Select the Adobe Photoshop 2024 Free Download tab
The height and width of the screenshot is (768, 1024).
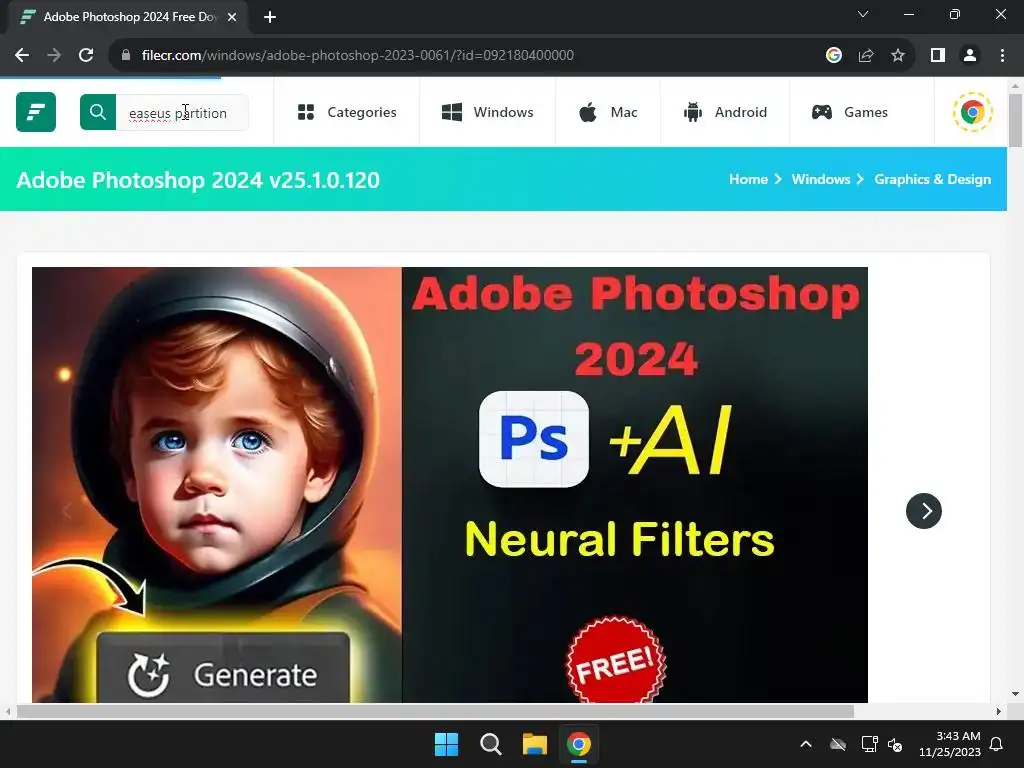coord(128,17)
